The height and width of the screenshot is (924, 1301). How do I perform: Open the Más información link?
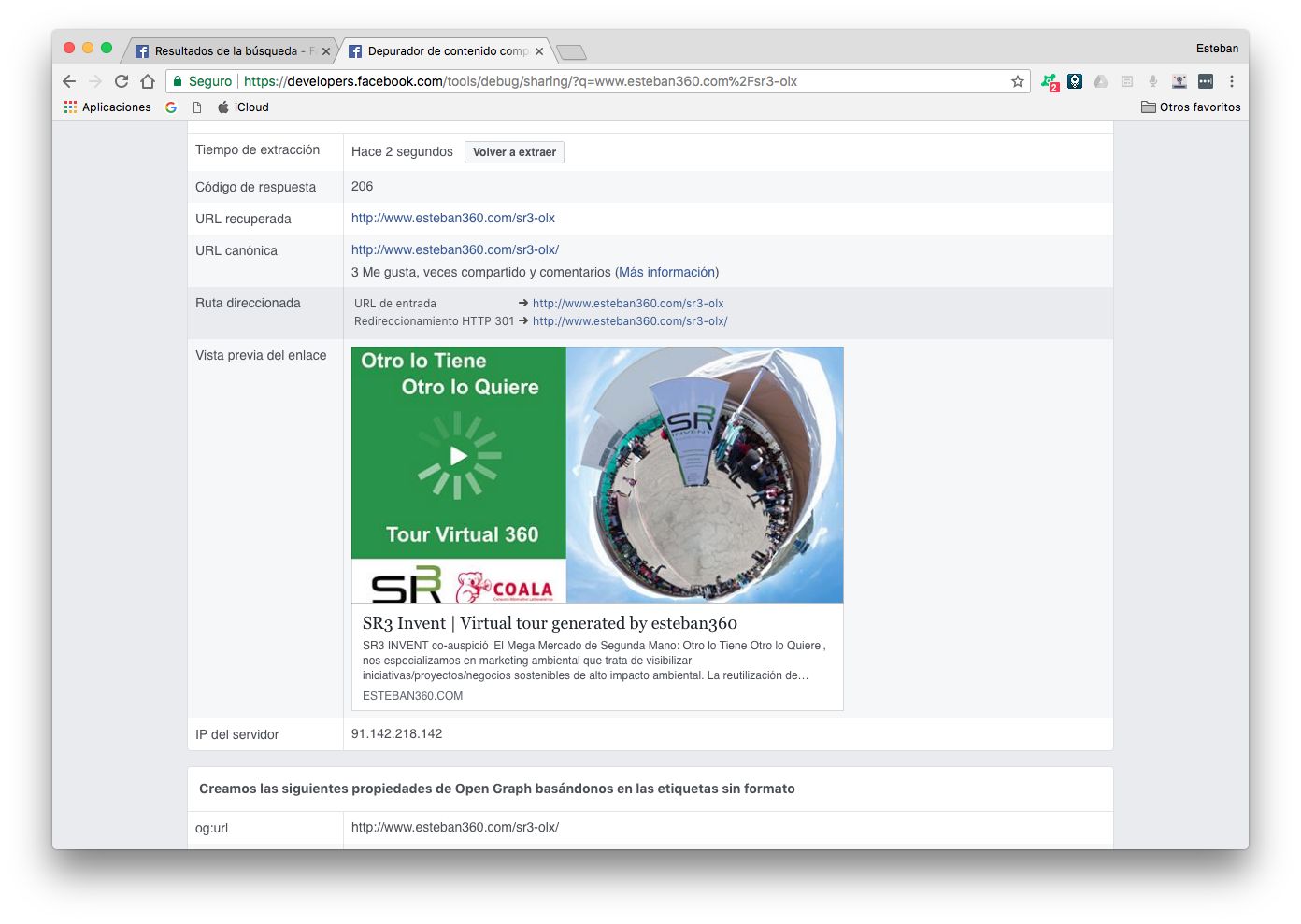pos(666,272)
